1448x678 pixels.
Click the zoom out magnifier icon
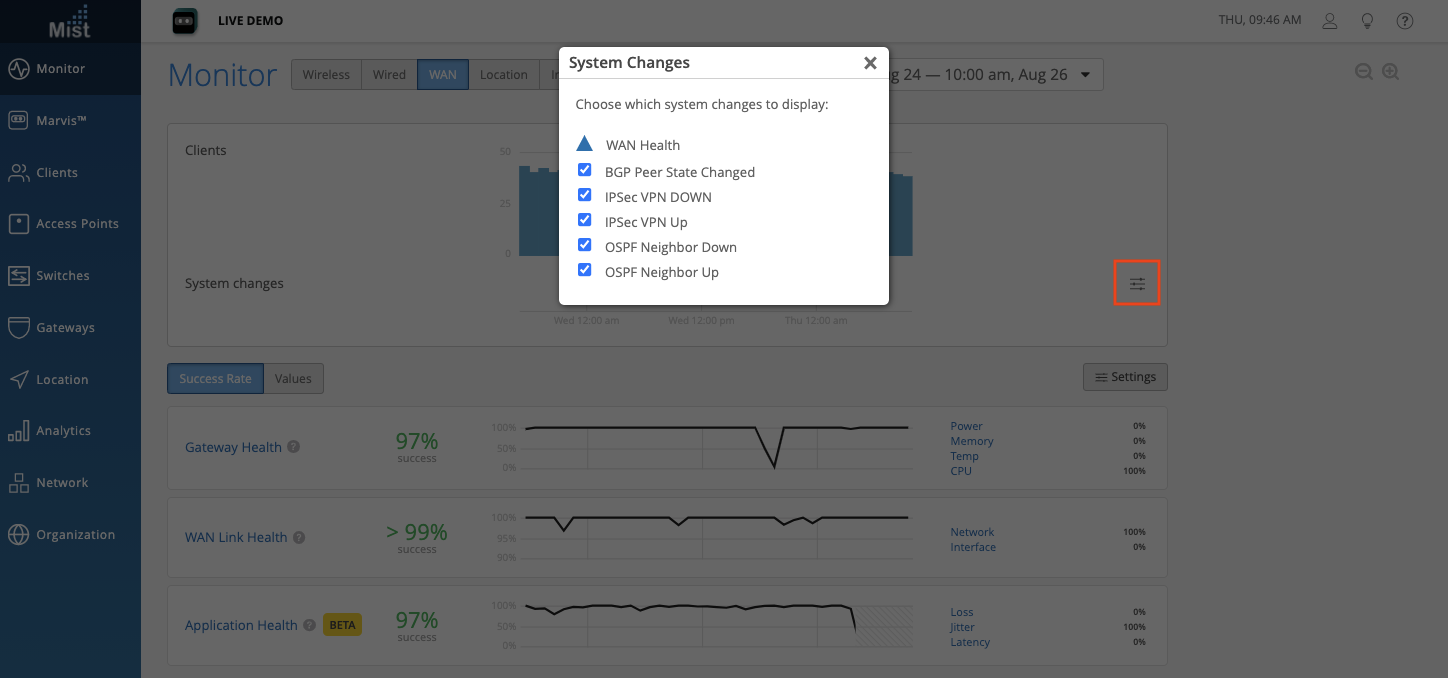1363,72
